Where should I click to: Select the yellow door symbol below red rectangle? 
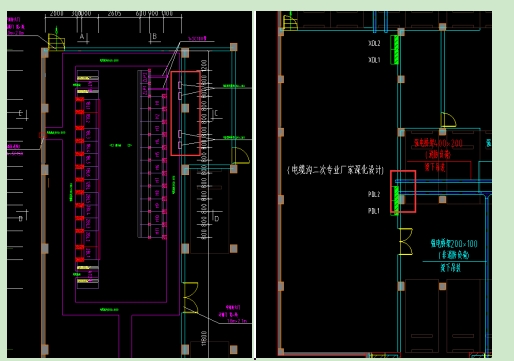(240, 156)
